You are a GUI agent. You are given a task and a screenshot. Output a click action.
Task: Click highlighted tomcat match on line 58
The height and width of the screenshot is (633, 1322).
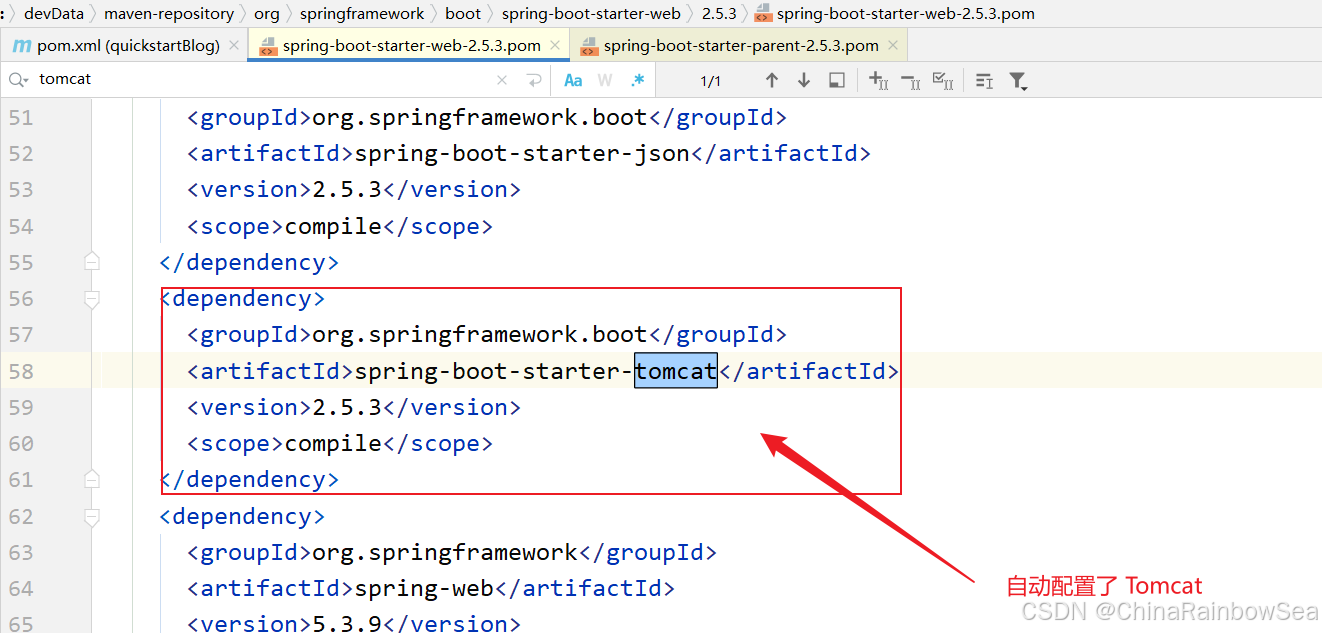pyautogui.click(x=676, y=371)
